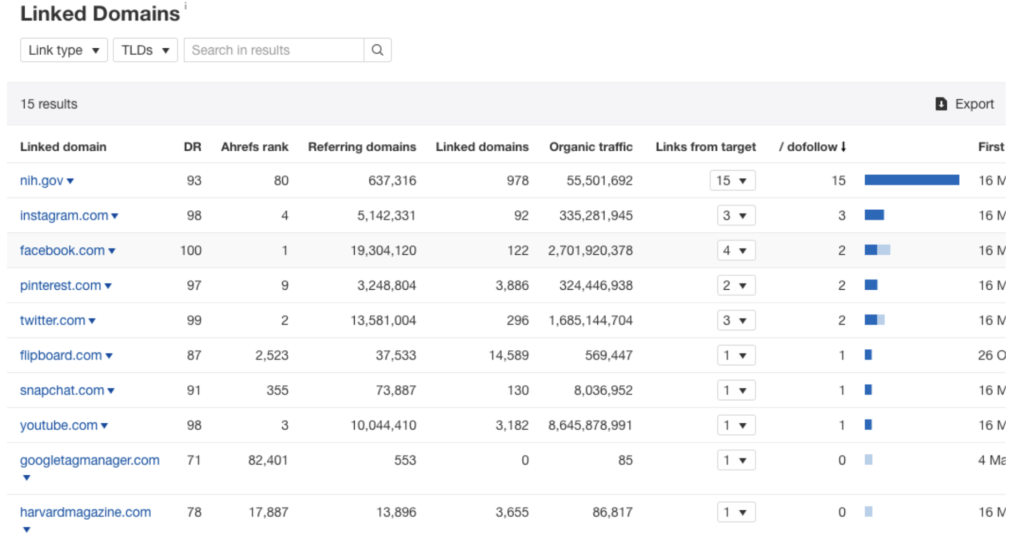
Task: Open twitter.com links from target dropdown
Action: tap(736, 321)
